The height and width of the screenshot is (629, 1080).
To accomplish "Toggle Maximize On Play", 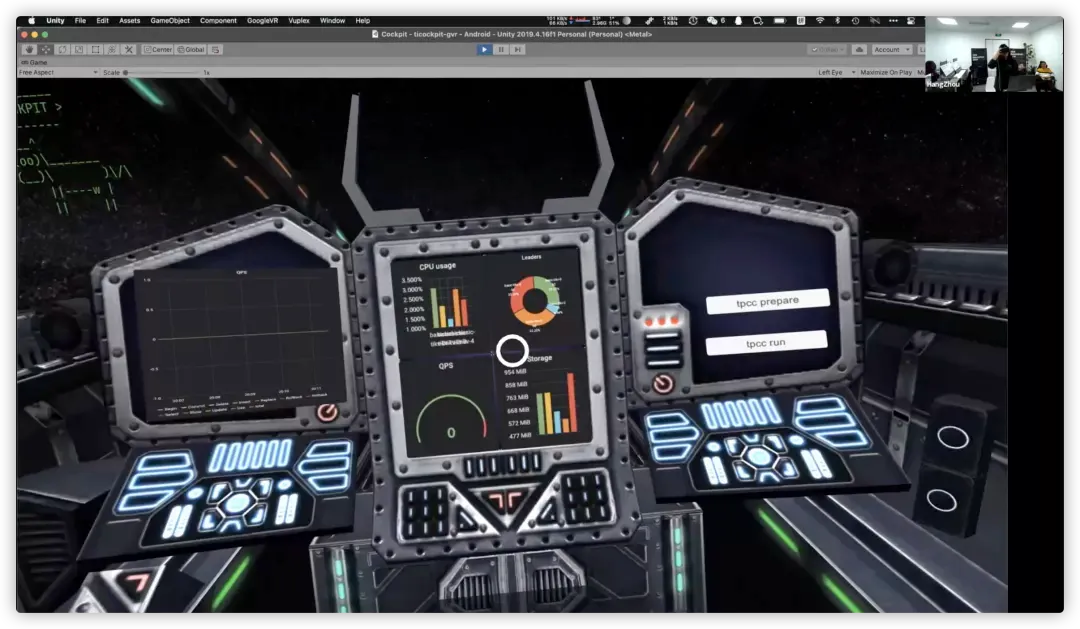I will click(885, 72).
